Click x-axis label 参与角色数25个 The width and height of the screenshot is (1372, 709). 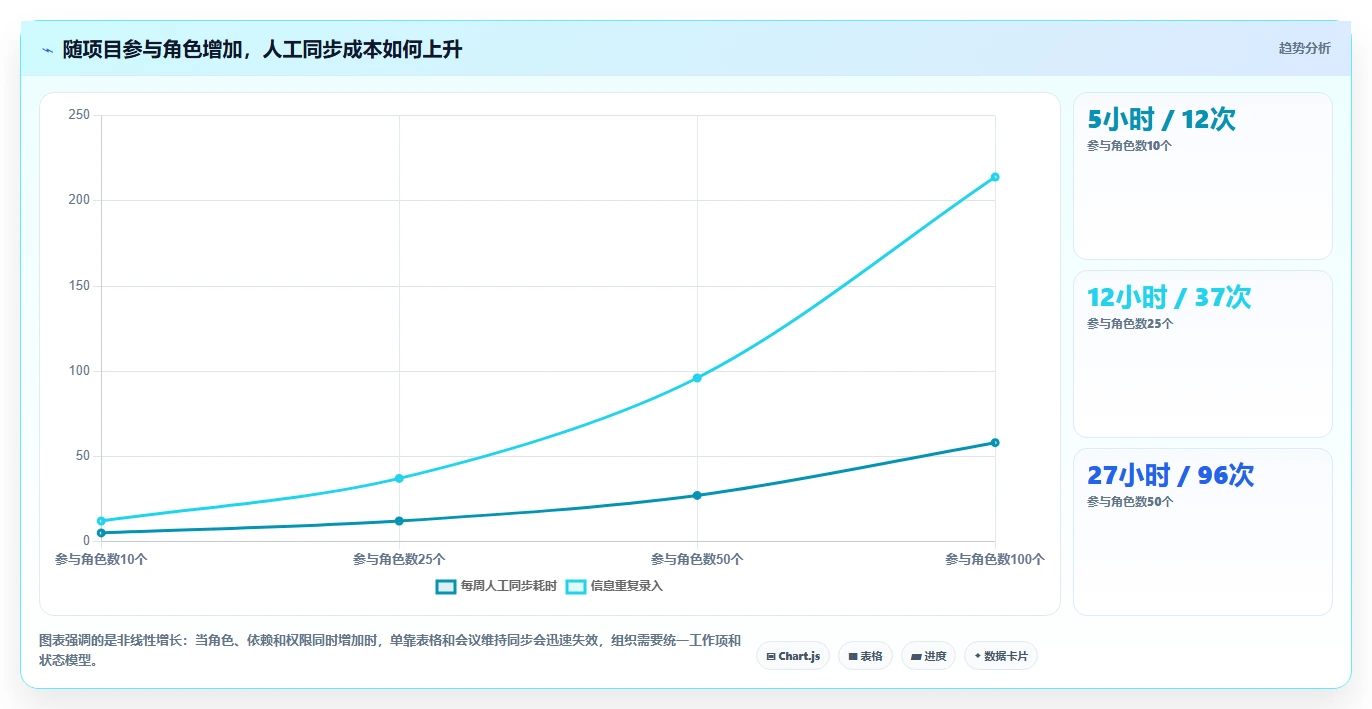[x=399, y=560]
